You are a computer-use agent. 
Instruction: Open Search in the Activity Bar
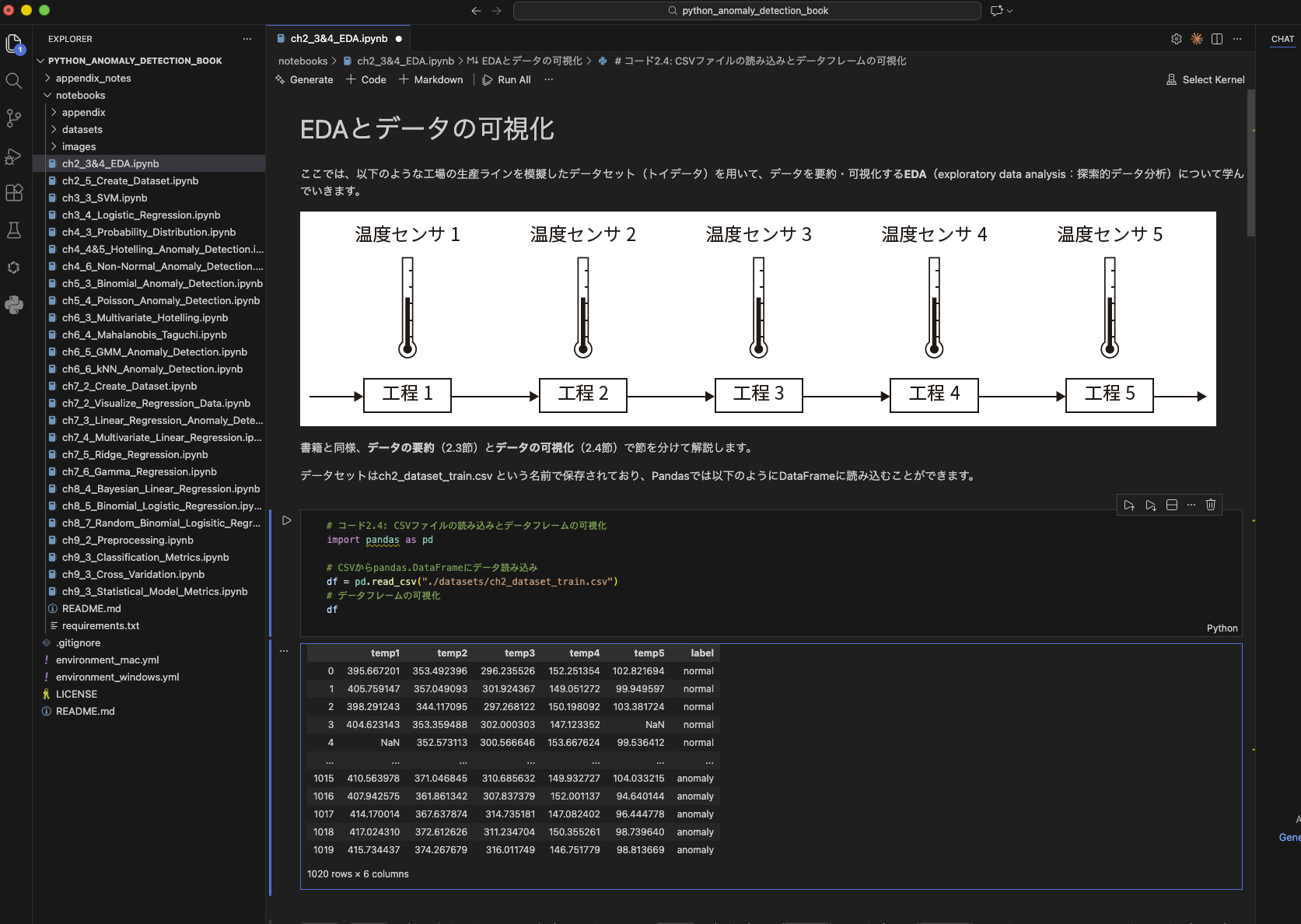tap(14, 80)
